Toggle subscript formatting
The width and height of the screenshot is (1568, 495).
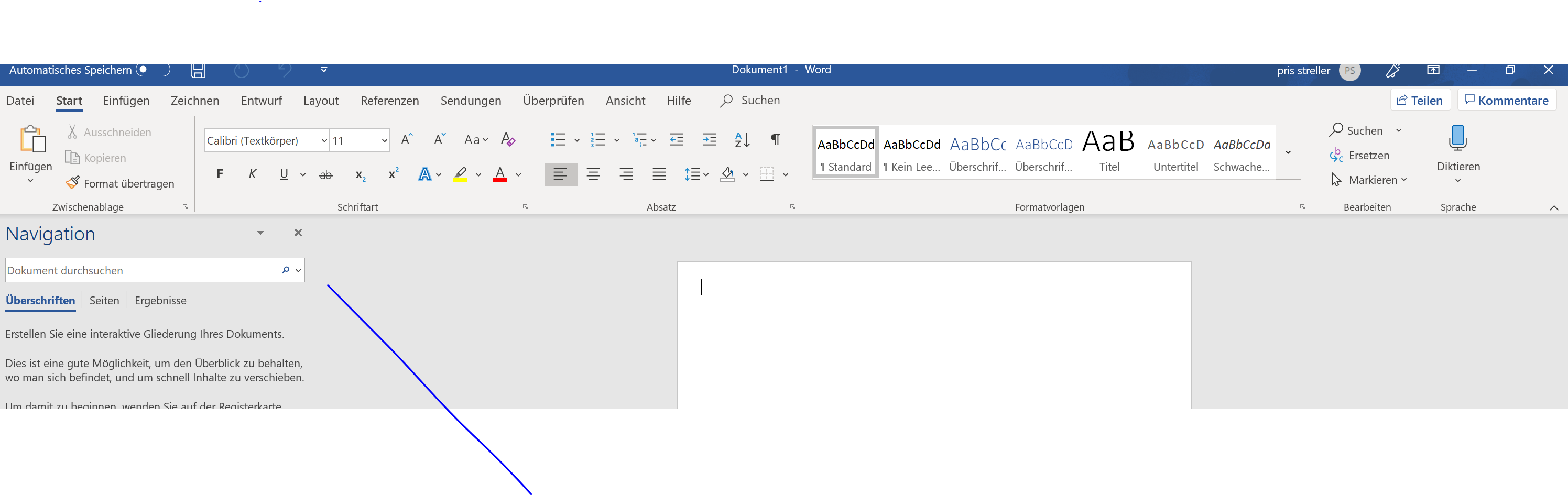[x=361, y=175]
